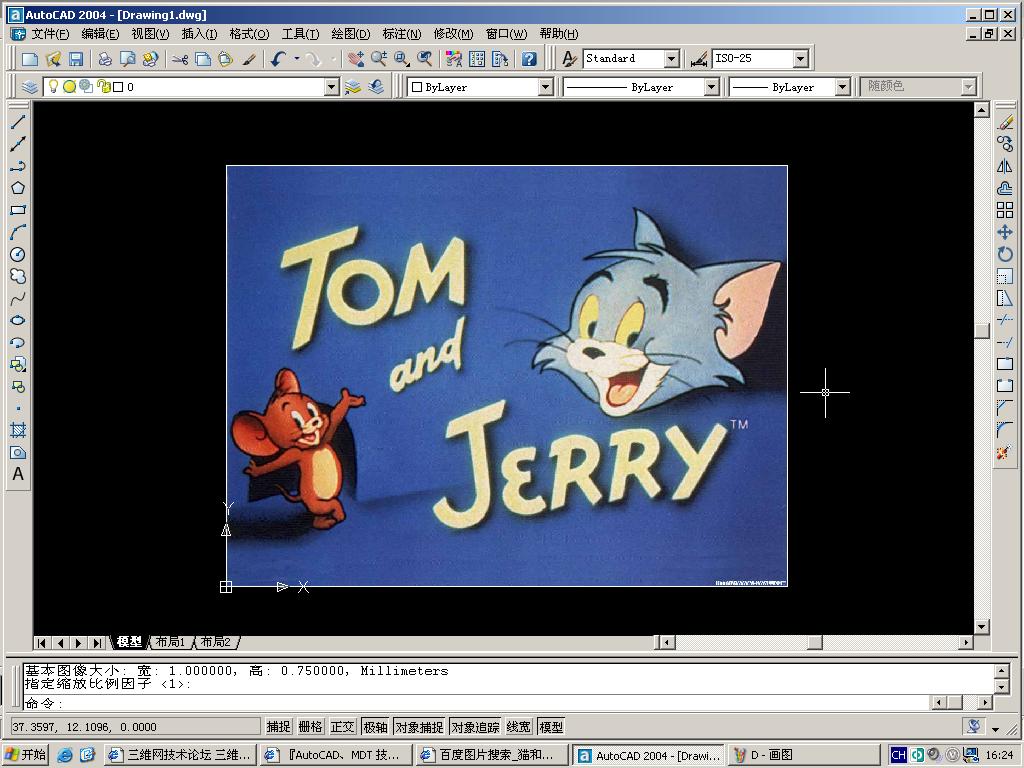Image resolution: width=1024 pixels, height=768 pixels.
Task: Click the Mirror tool
Action: click(1005, 166)
